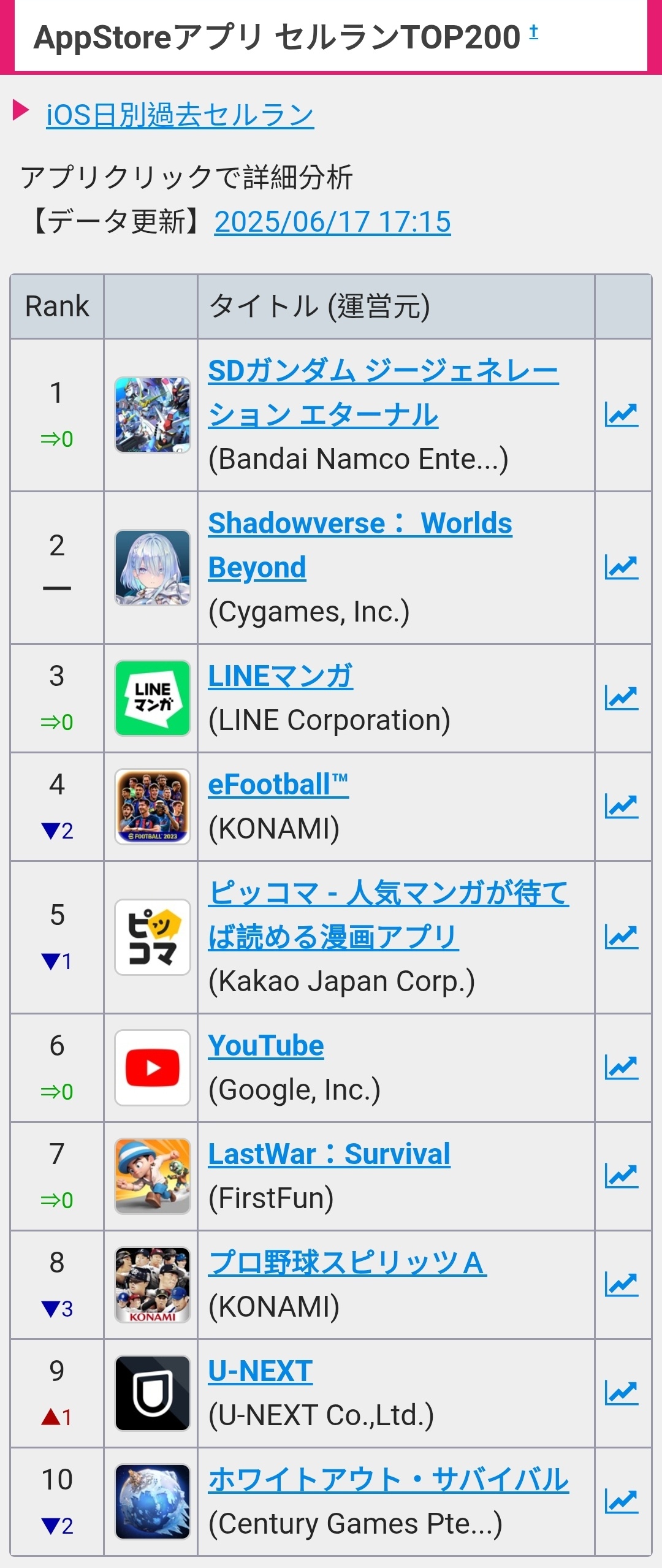The image size is (662, 1568).
Task: Open trend chart icon for Shadowverse row
Action: click(x=622, y=568)
